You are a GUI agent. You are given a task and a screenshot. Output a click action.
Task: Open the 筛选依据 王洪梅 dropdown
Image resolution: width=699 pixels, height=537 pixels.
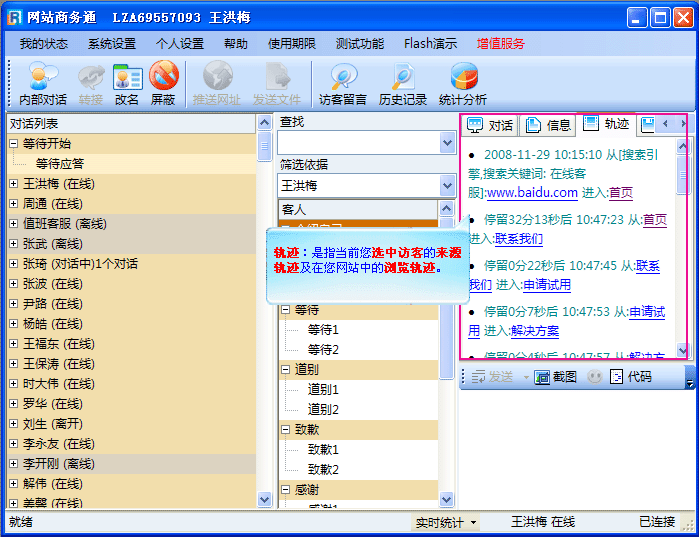point(447,185)
